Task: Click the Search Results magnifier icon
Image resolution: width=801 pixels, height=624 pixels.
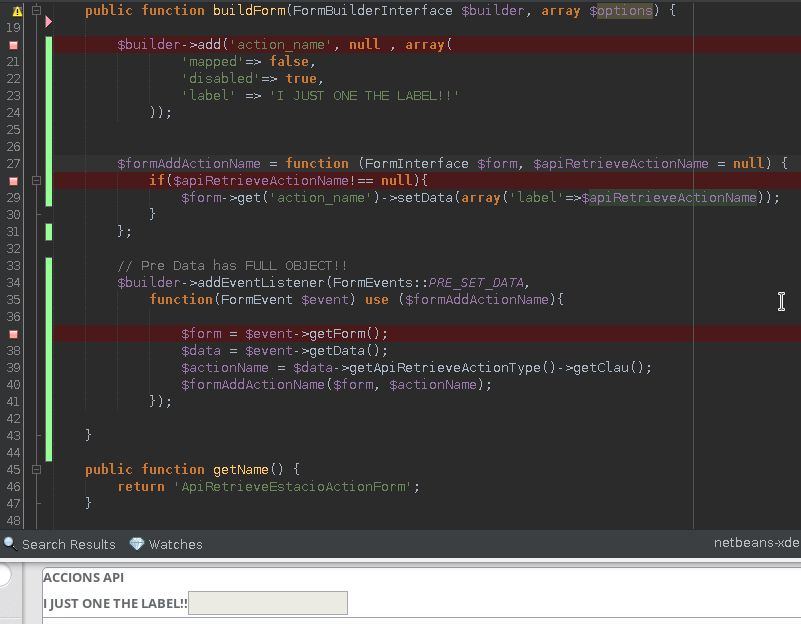Action: 10,544
